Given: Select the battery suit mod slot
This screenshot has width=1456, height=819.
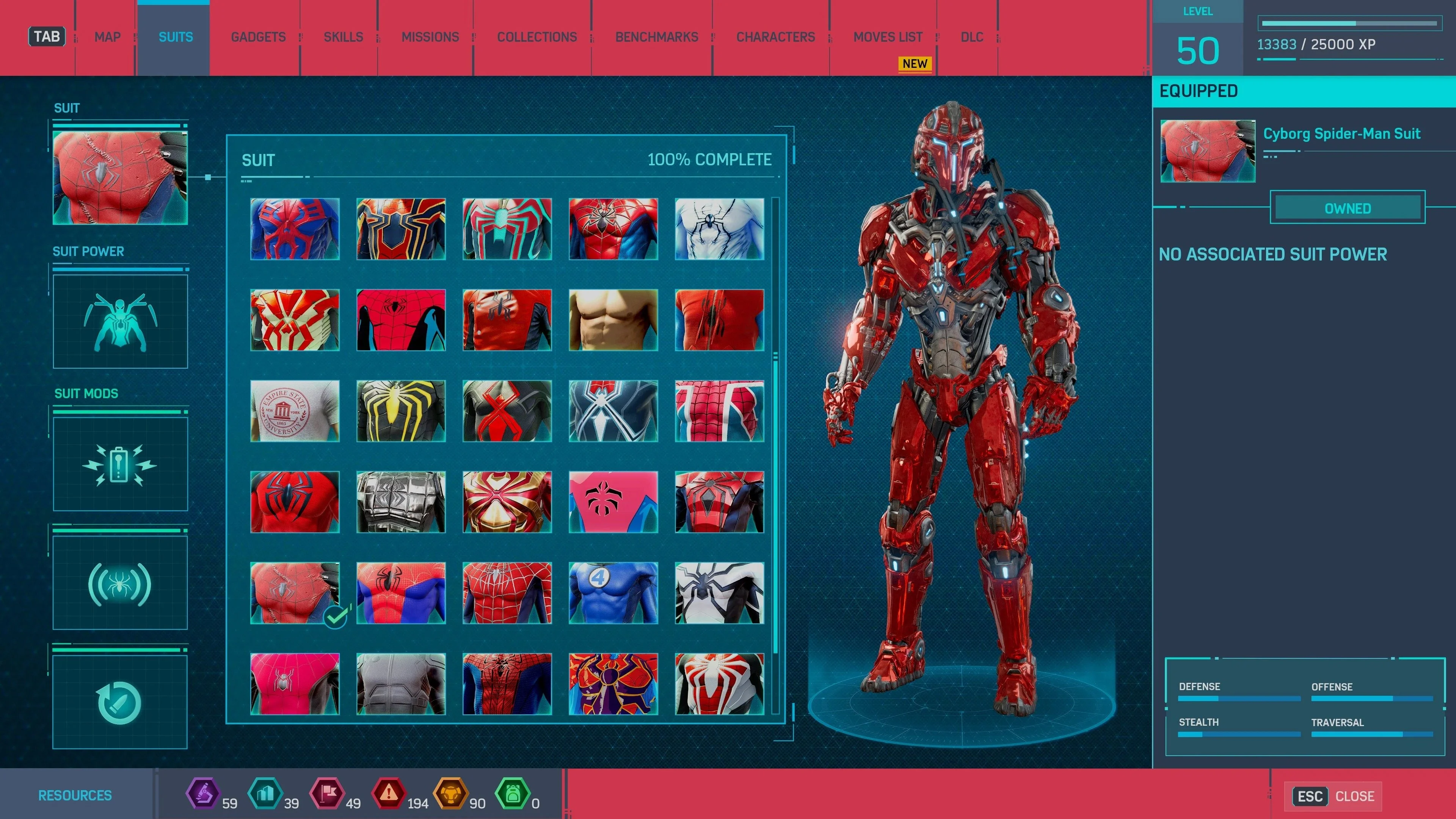Looking at the screenshot, I should [x=120, y=464].
